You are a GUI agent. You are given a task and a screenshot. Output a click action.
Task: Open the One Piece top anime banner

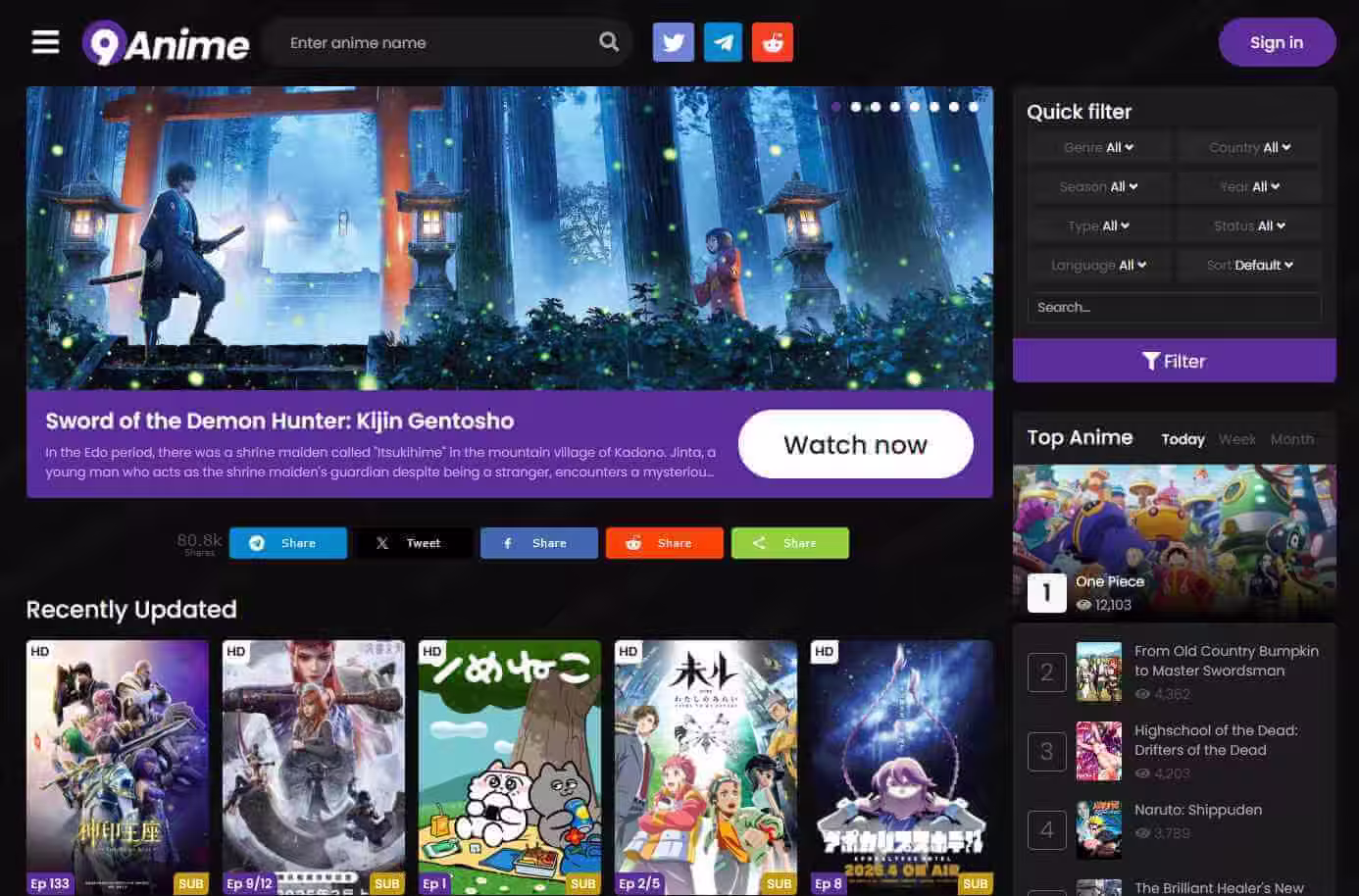(x=1174, y=541)
